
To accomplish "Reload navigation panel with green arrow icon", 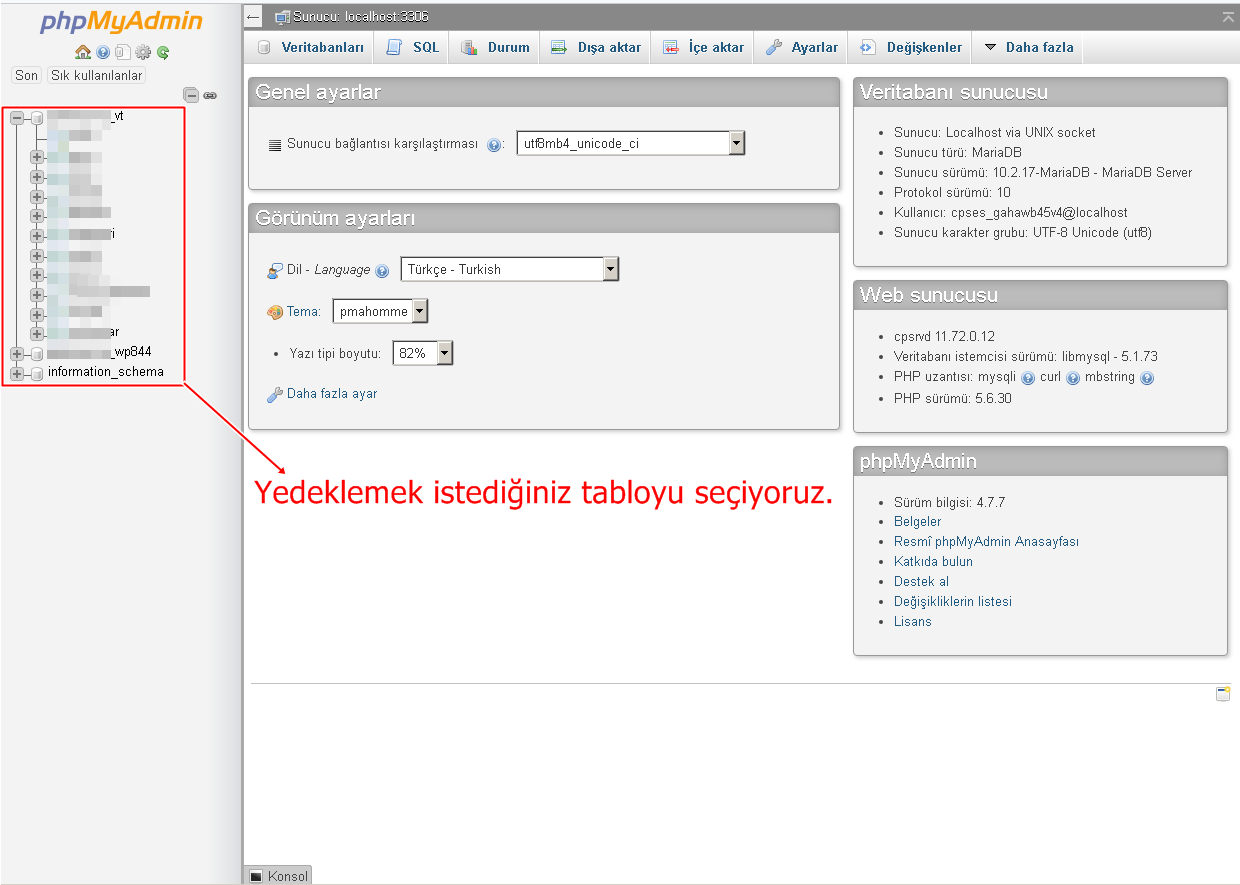I will 163,52.
